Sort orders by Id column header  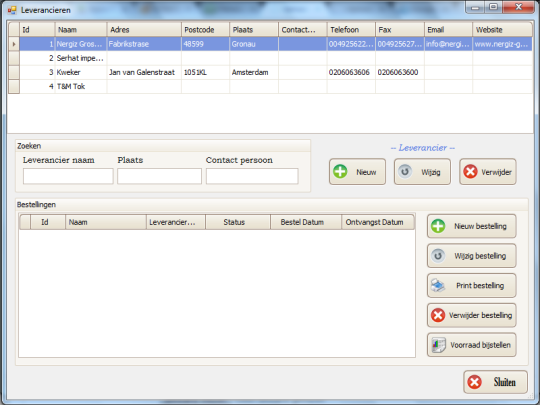48,222
